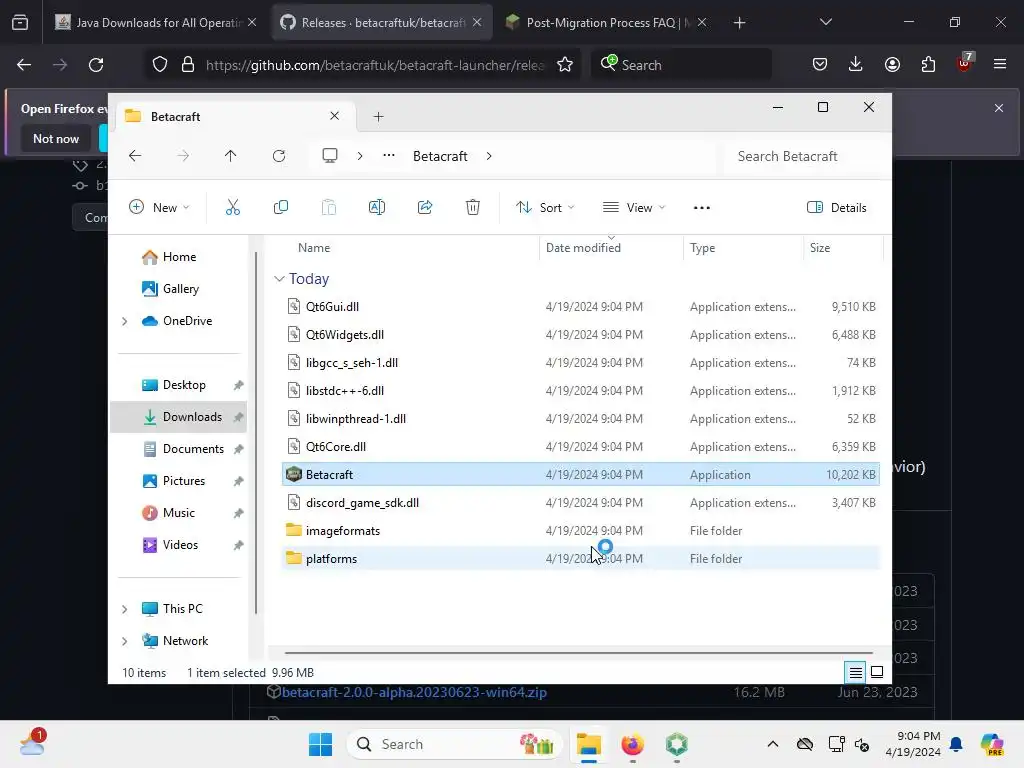1024x768 pixels.
Task: Open Firefox application hamburger menu
Action: click(x=1000, y=64)
